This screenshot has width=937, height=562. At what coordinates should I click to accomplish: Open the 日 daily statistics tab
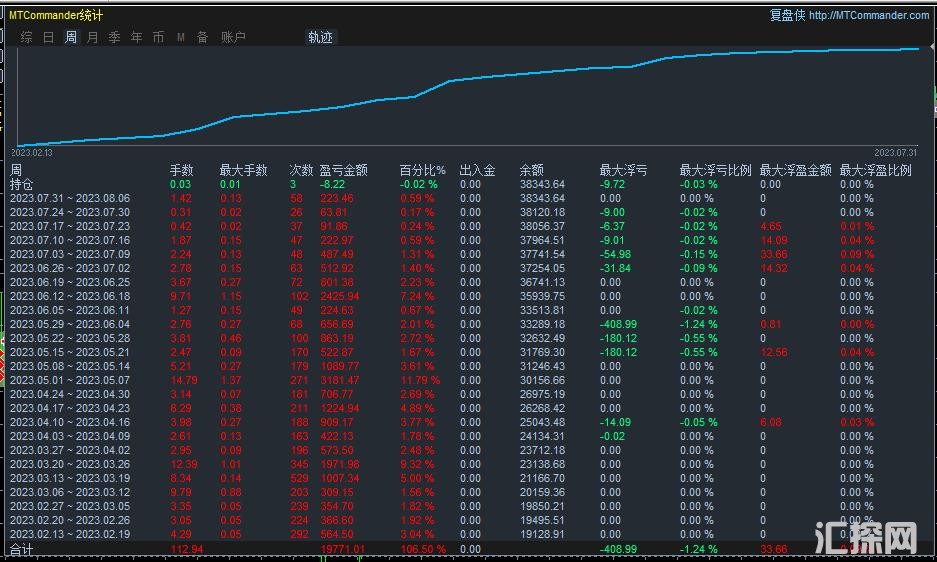(x=48, y=37)
